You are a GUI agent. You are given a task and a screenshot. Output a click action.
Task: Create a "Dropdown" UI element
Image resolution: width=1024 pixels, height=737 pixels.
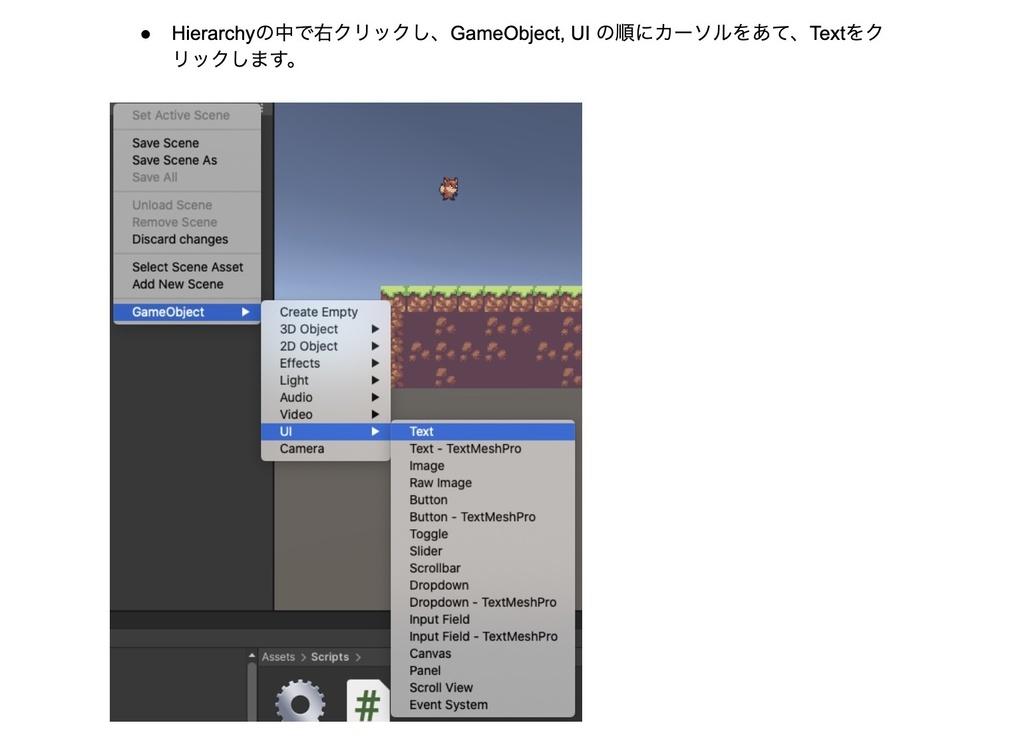(439, 585)
